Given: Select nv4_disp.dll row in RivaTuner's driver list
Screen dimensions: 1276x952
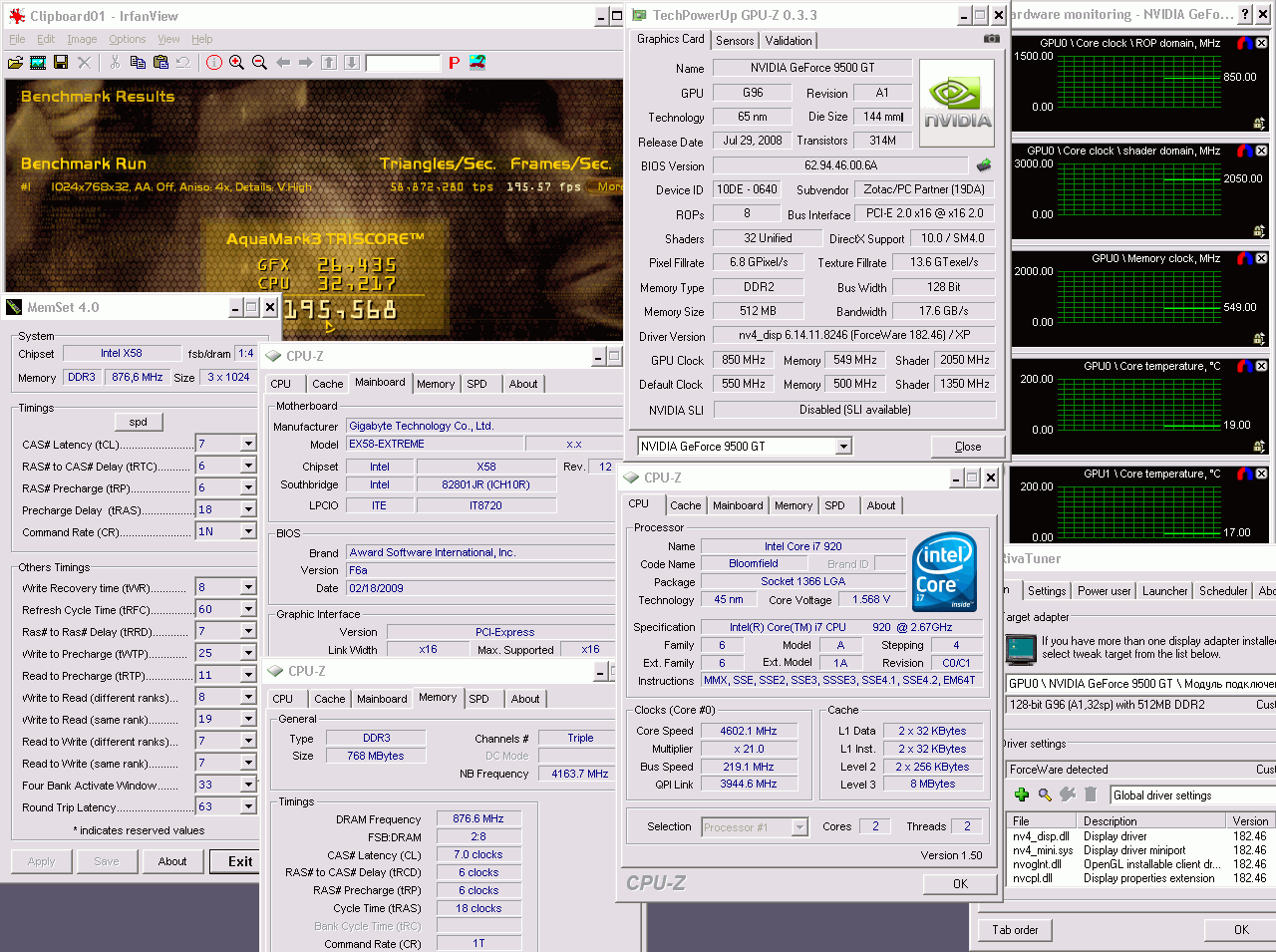Looking at the screenshot, I should [1142, 836].
